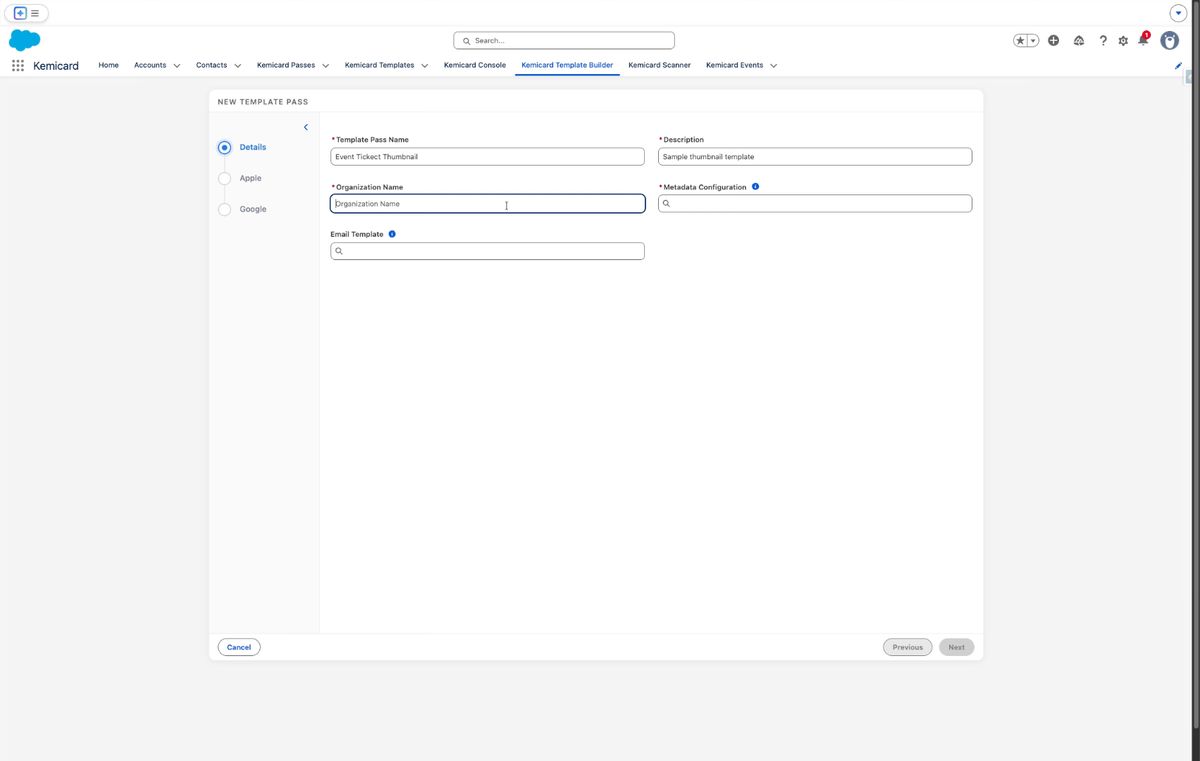Click the Email Template lookup field
The image size is (1200, 761).
pos(488,251)
